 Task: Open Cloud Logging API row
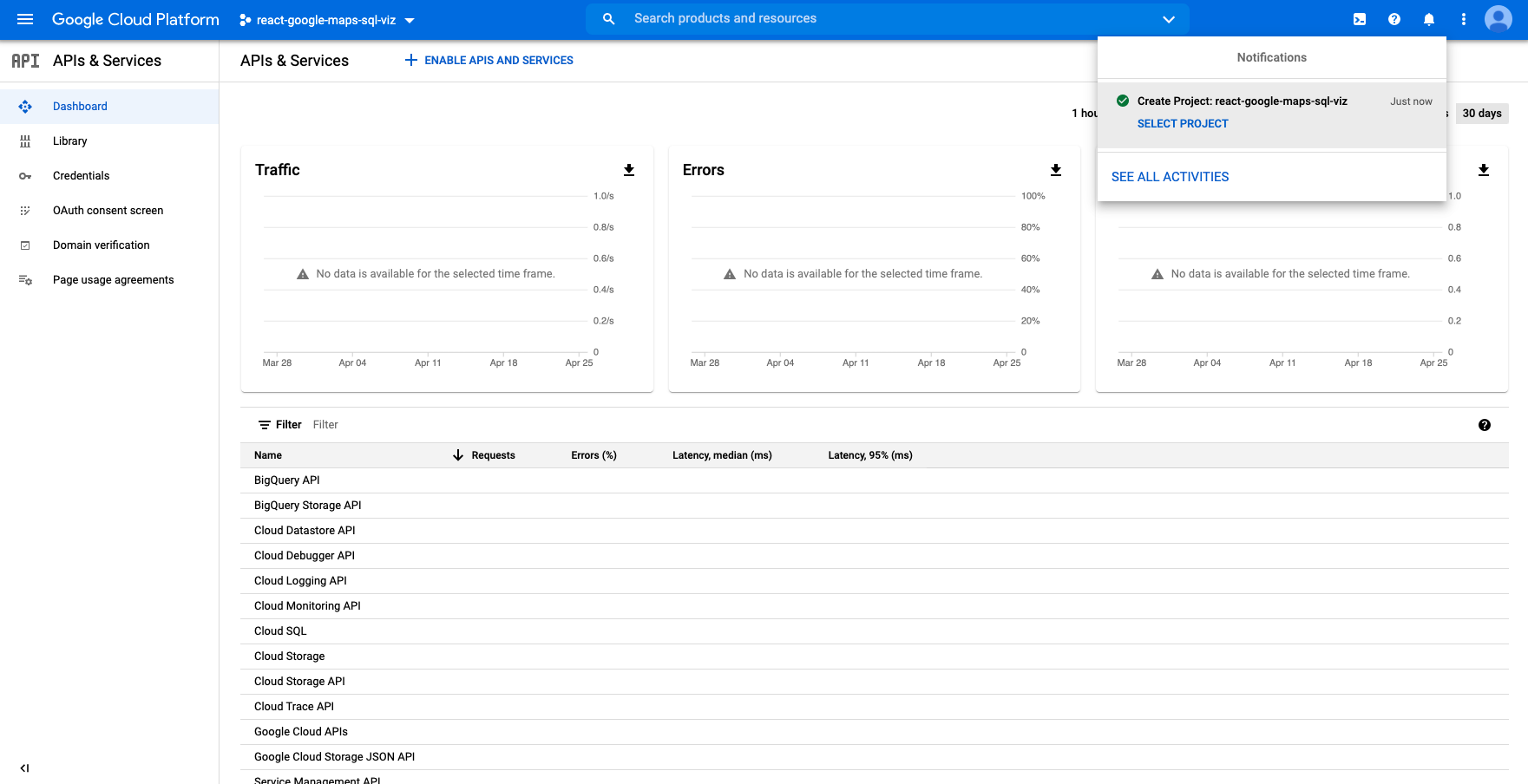pyautogui.click(x=875, y=581)
